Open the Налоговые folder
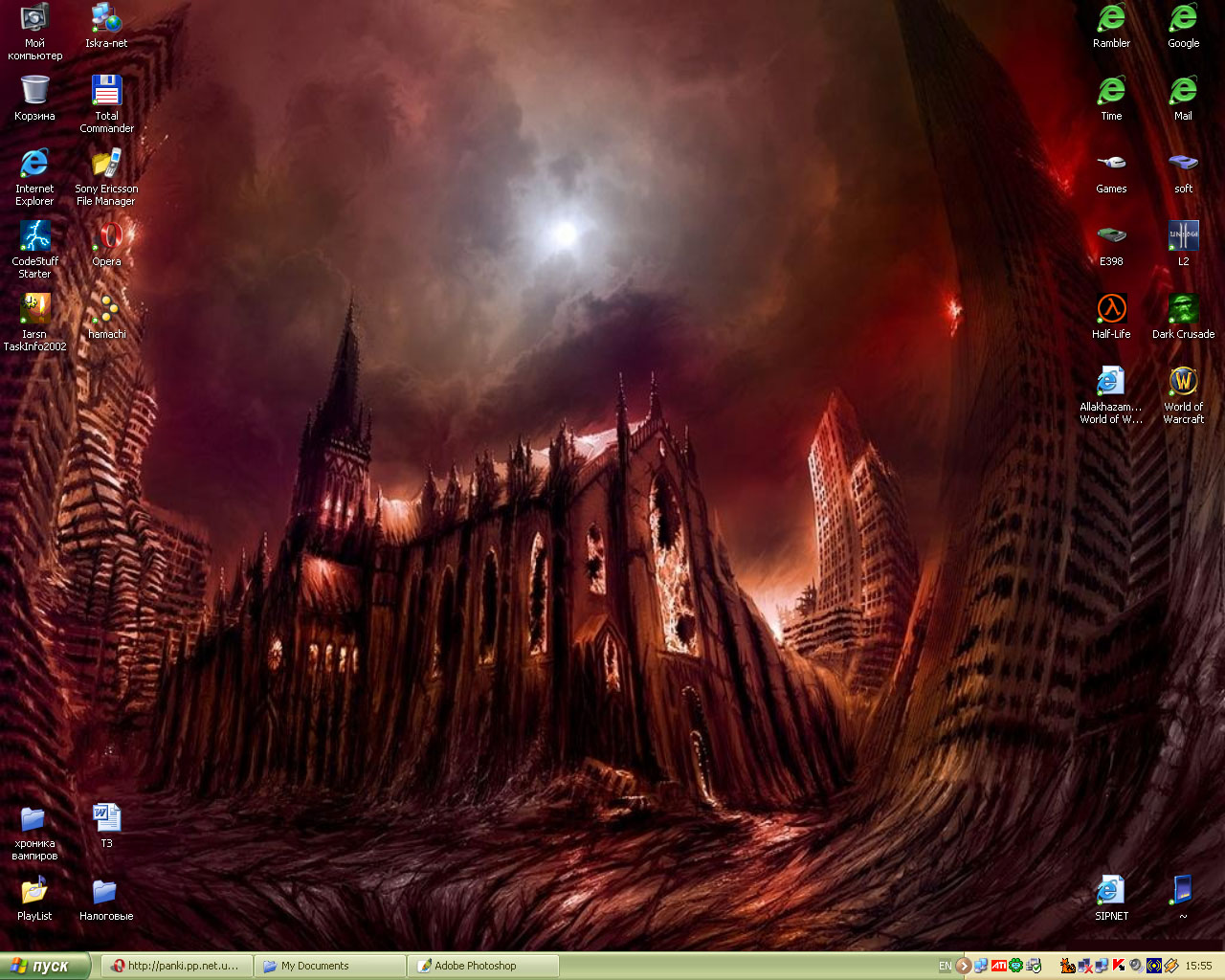 [x=106, y=900]
